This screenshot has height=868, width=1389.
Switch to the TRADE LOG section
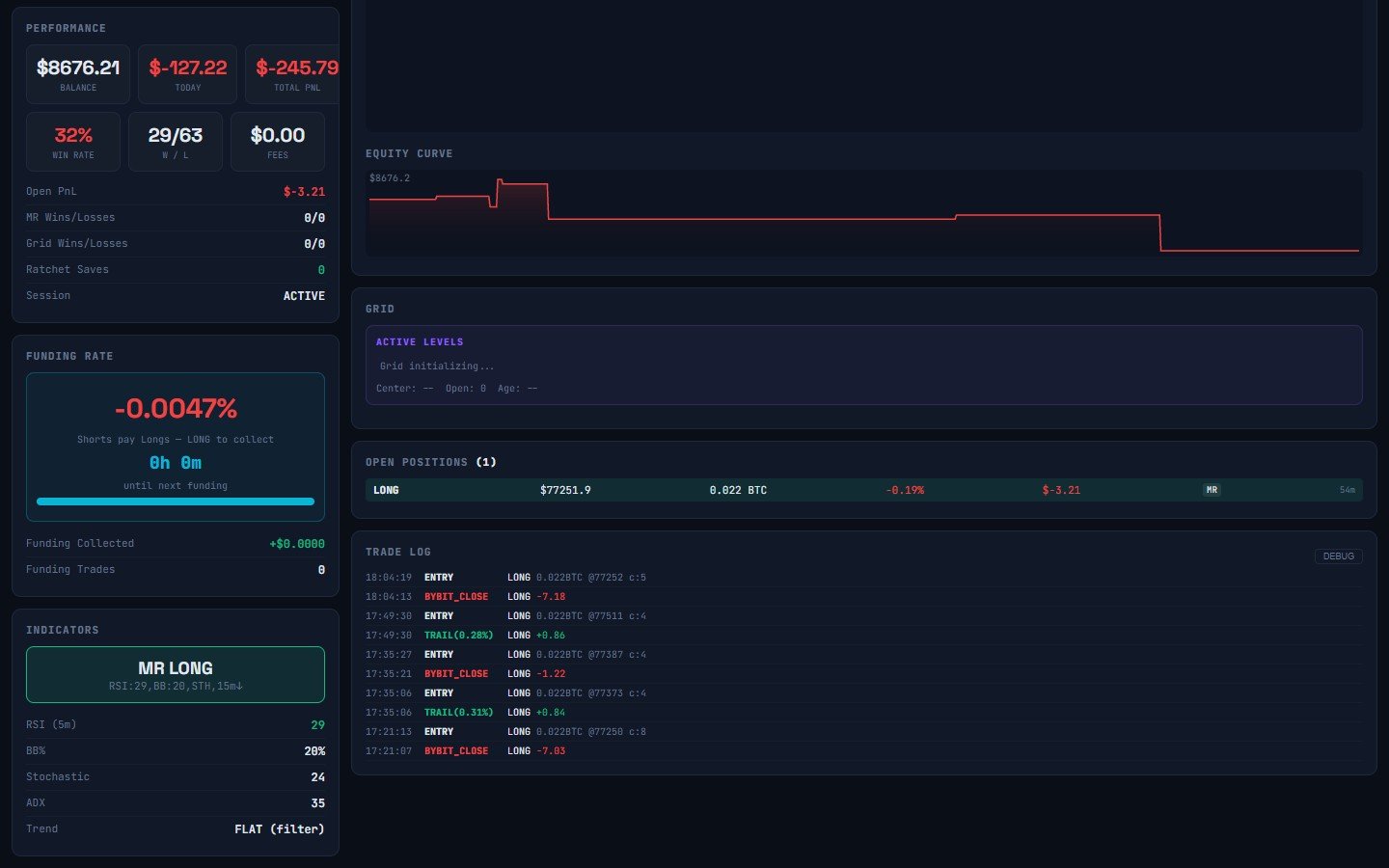tap(397, 552)
